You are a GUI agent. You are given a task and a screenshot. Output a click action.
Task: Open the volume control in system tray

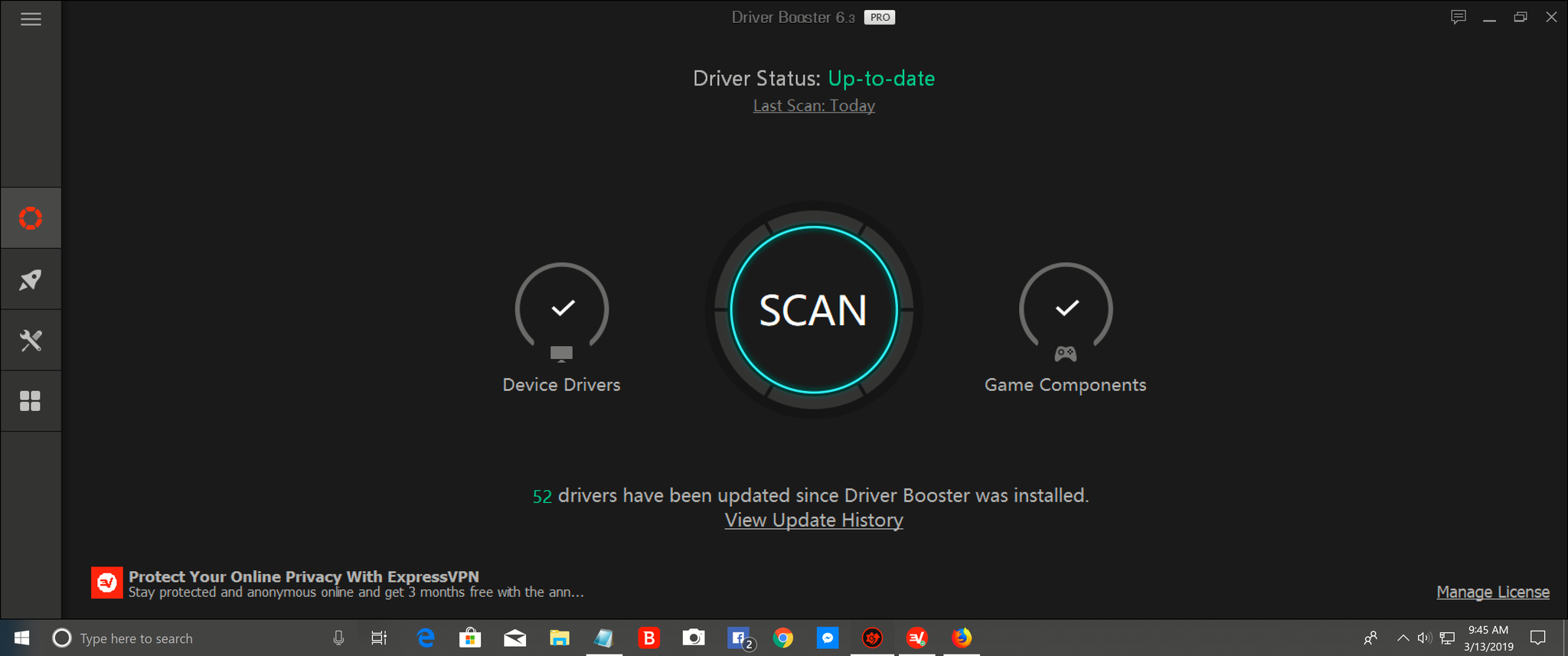[x=1424, y=638]
